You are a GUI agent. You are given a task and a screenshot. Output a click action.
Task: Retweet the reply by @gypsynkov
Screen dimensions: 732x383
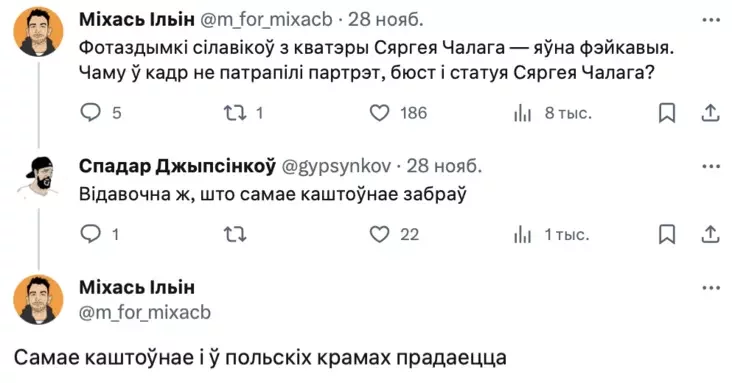point(235,234)
